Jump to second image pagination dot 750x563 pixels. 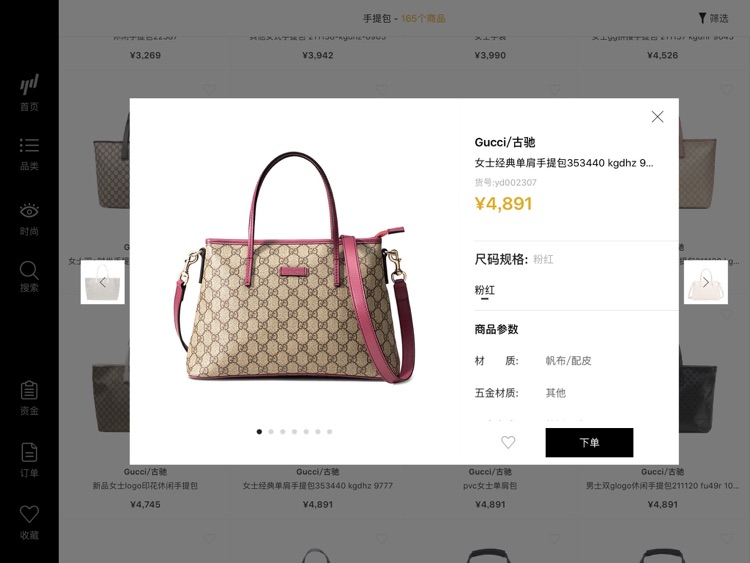[x=271, y=431]
